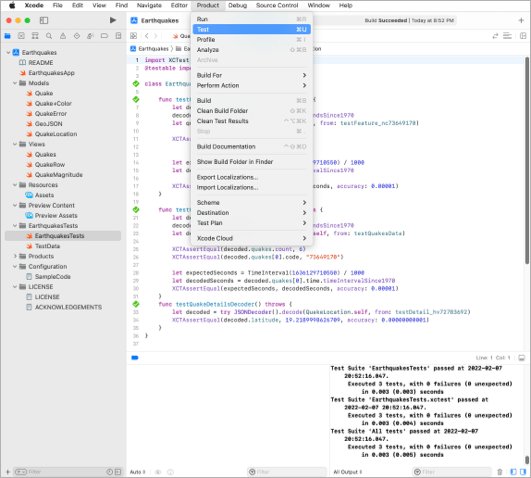Choose Analyze menu item

252,50
